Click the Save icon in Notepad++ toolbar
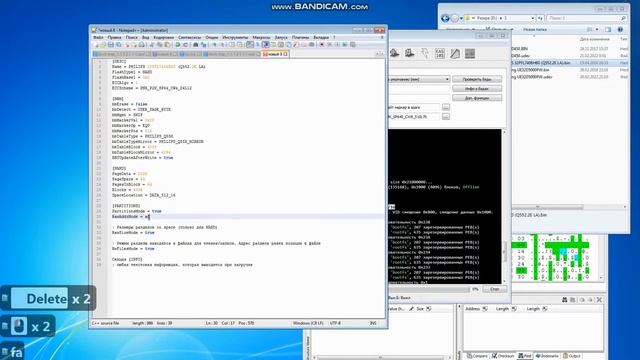 click(x=110, y=44)
